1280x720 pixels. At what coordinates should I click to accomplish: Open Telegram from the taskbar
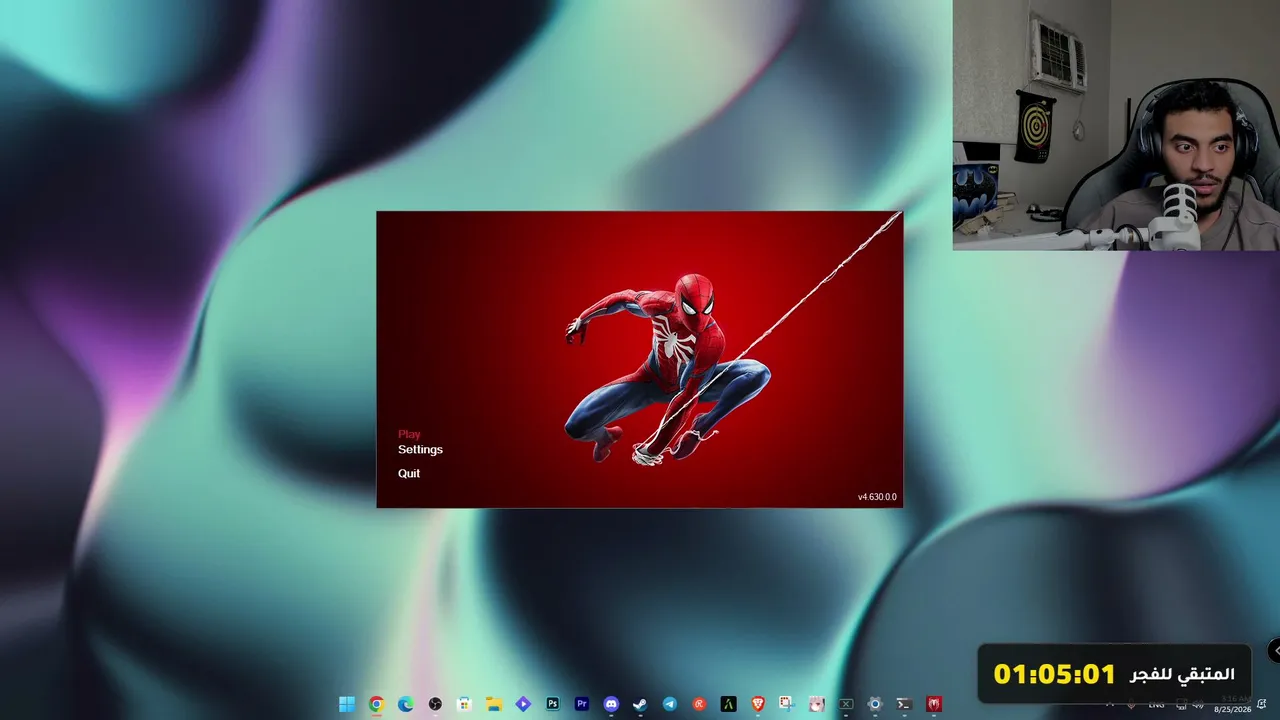[670, 704]
